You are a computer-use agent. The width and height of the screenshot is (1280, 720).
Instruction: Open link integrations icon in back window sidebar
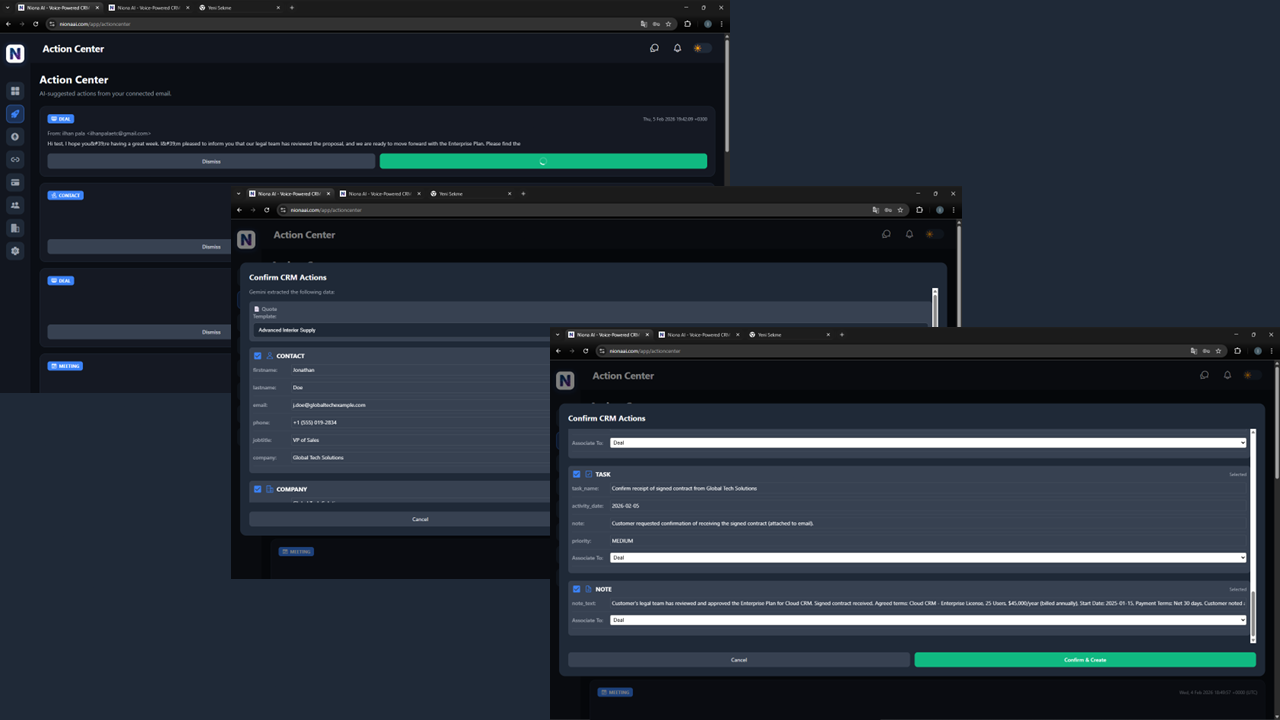click(15, 160)
